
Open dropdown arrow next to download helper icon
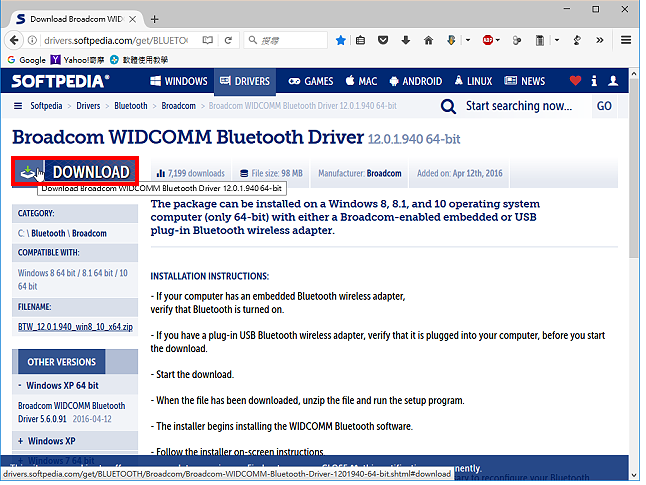click(468, 40)
